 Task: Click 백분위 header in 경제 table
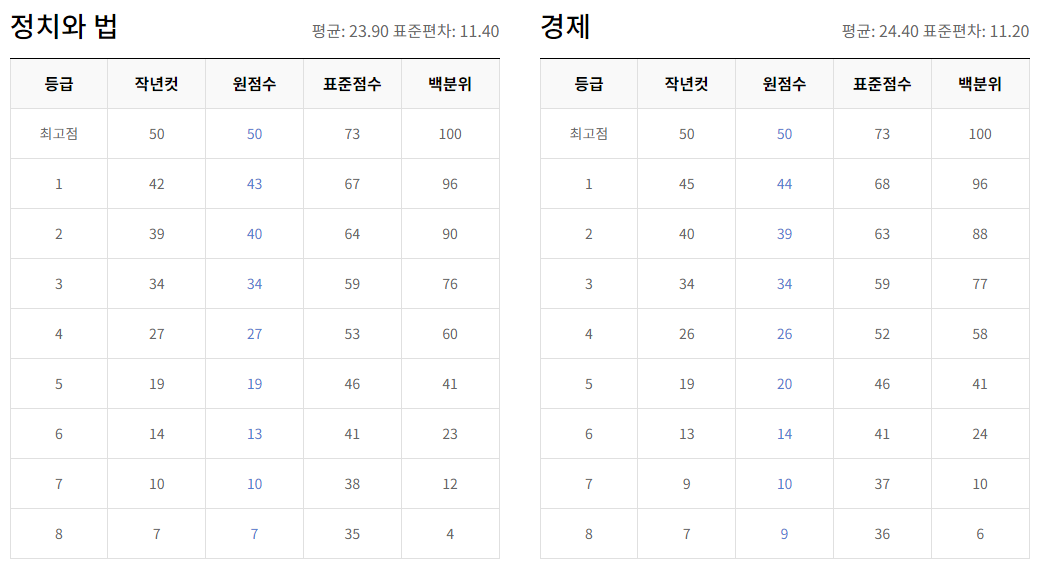pyautogui.click(x=980, y=84)
